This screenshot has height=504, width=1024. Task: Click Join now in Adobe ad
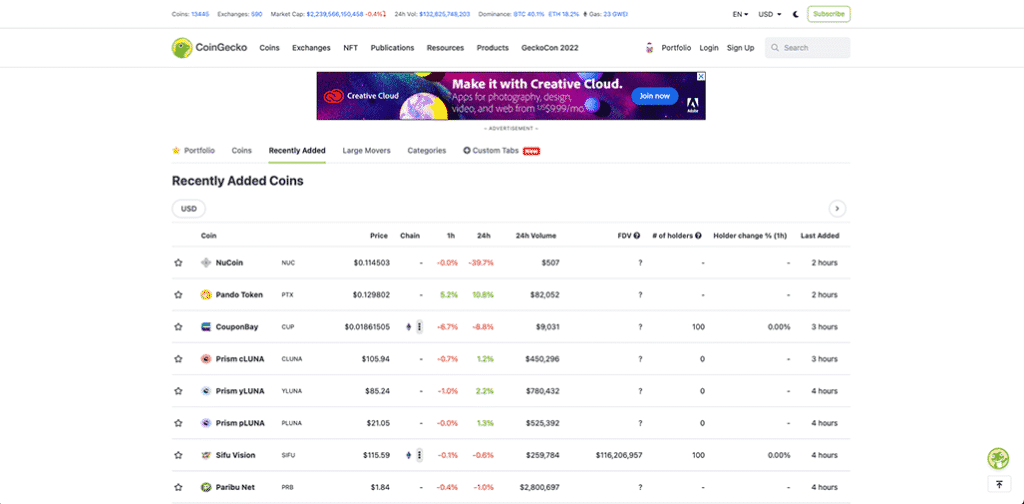654,96
